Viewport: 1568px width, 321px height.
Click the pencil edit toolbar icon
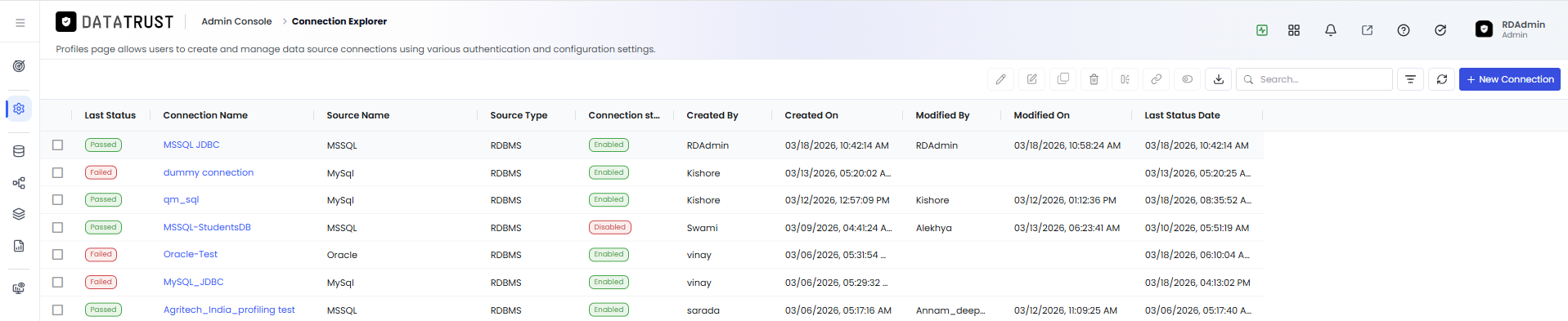pos(1001,79)
